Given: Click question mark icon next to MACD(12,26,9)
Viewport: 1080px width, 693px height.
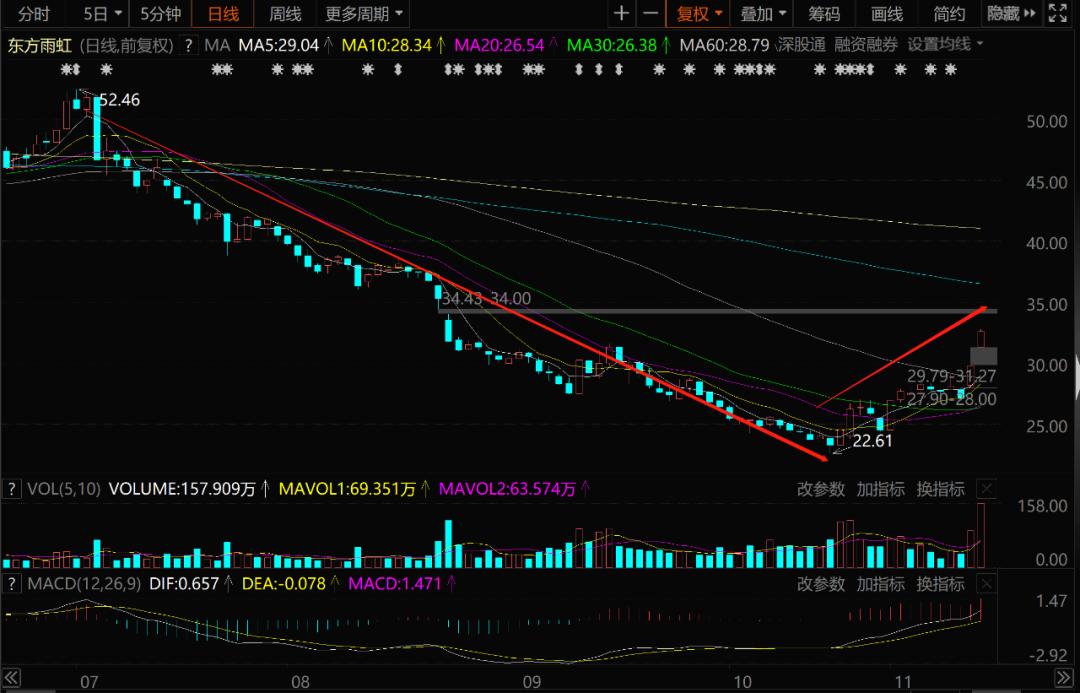Looking at the screenshot, I should 12,583.
